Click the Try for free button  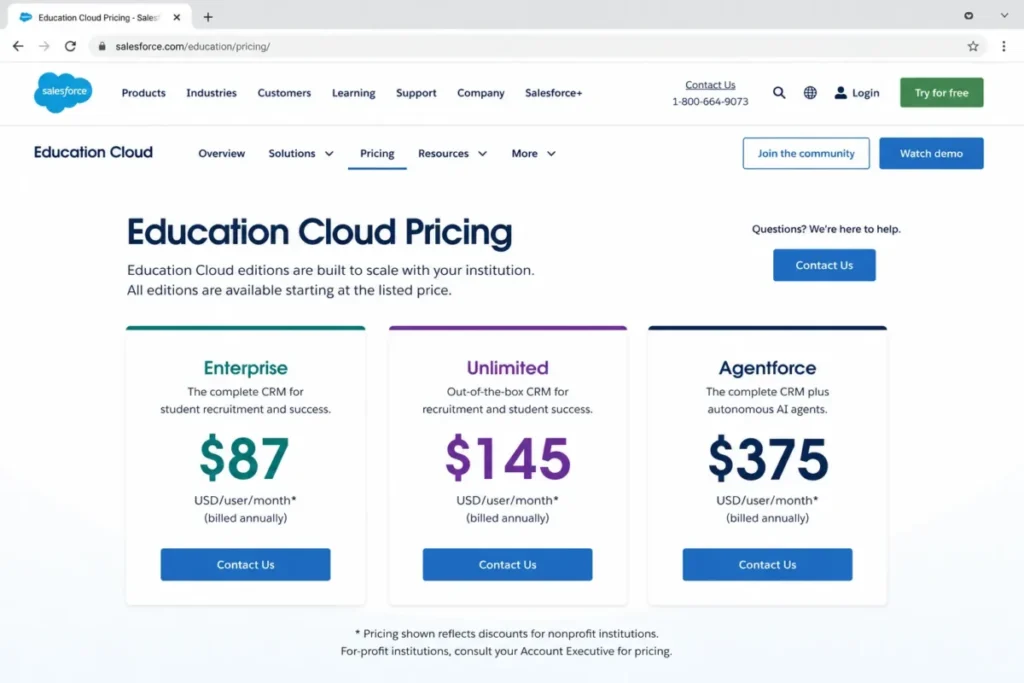click(x=942, y=93)
